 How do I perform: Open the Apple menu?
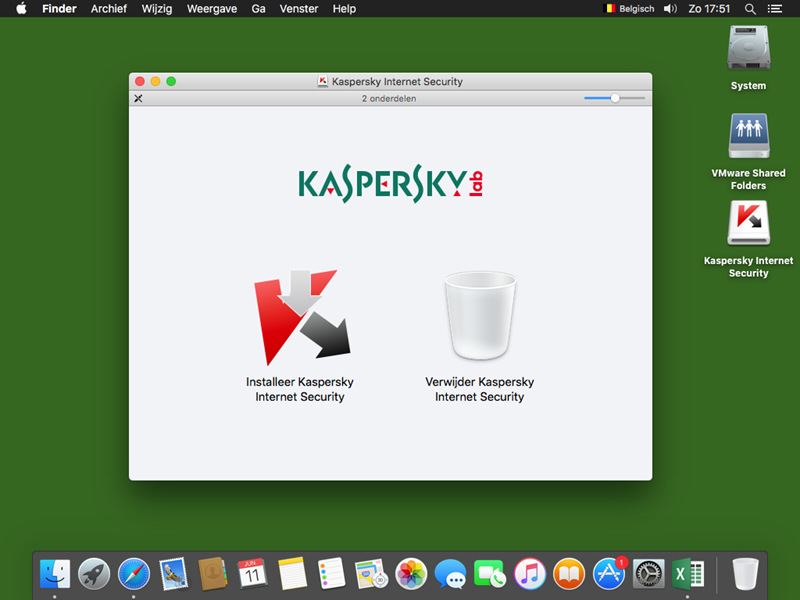(20, 9)
